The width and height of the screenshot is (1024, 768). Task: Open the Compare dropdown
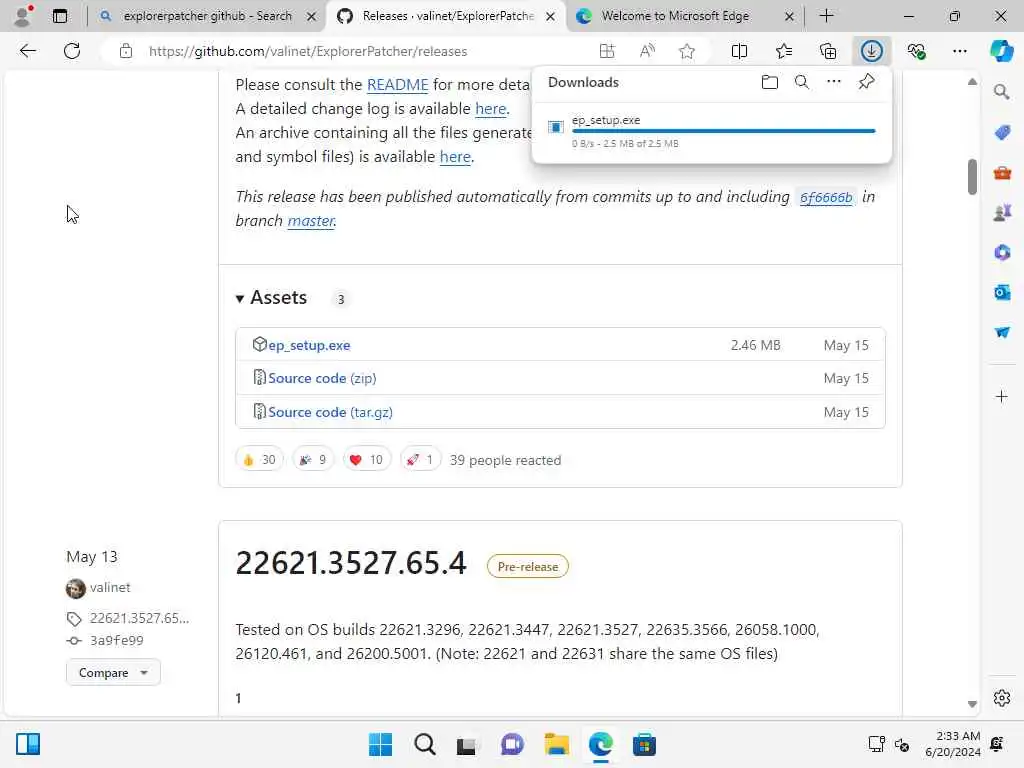[x=113, y=673]
